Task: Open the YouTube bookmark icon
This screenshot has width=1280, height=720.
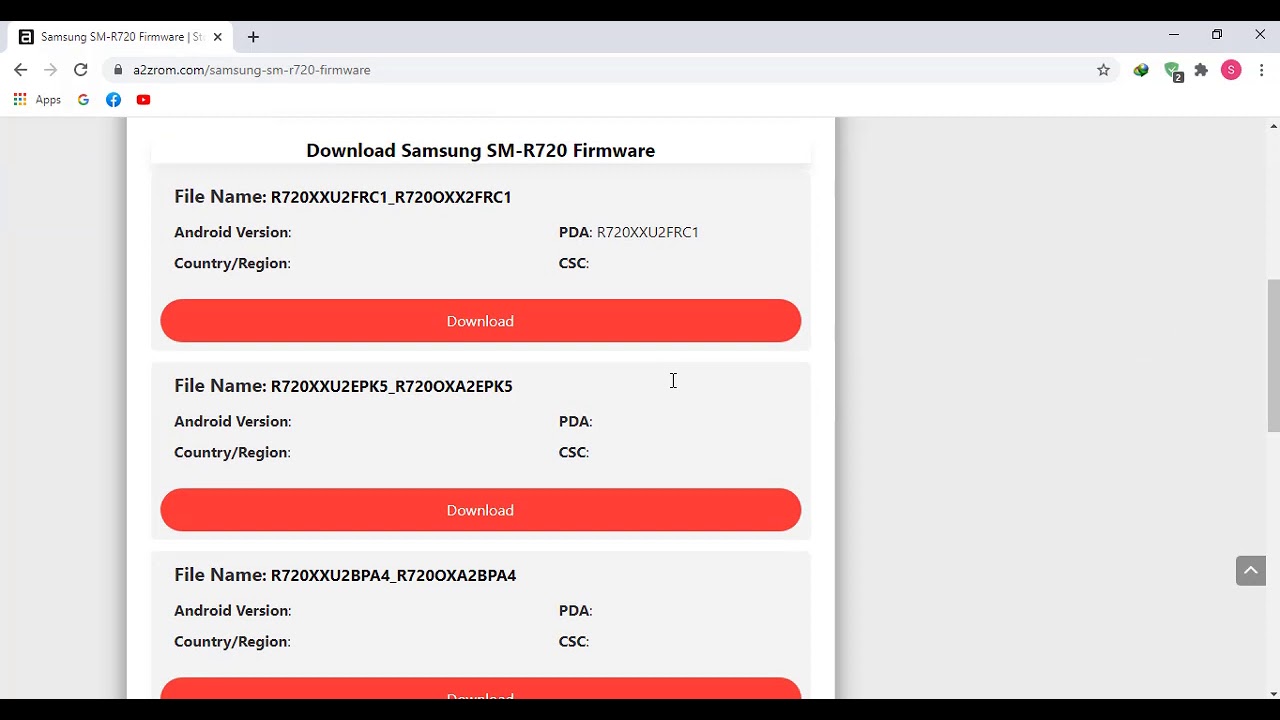Action: (143, 100)
